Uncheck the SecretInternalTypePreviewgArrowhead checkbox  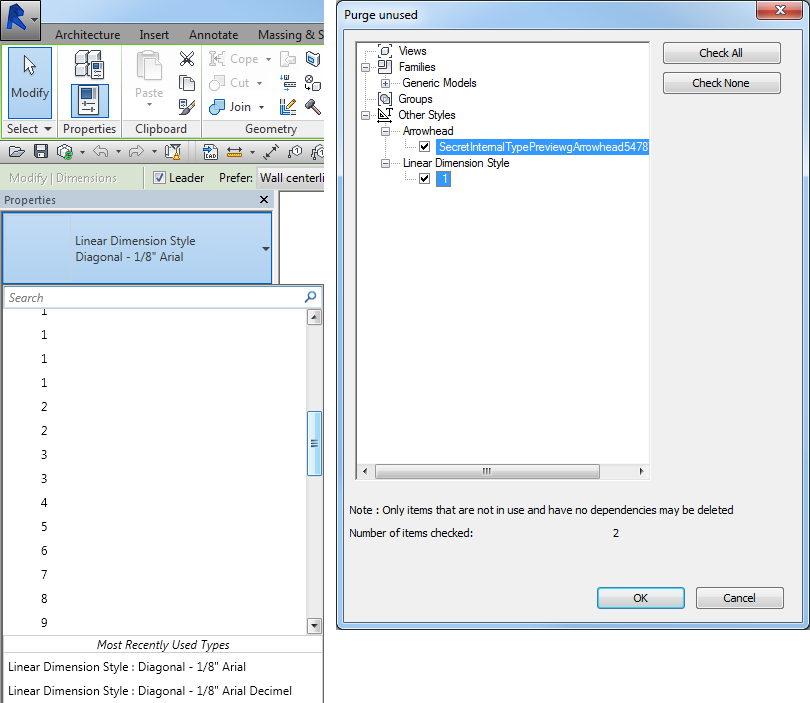coord(425,147)
